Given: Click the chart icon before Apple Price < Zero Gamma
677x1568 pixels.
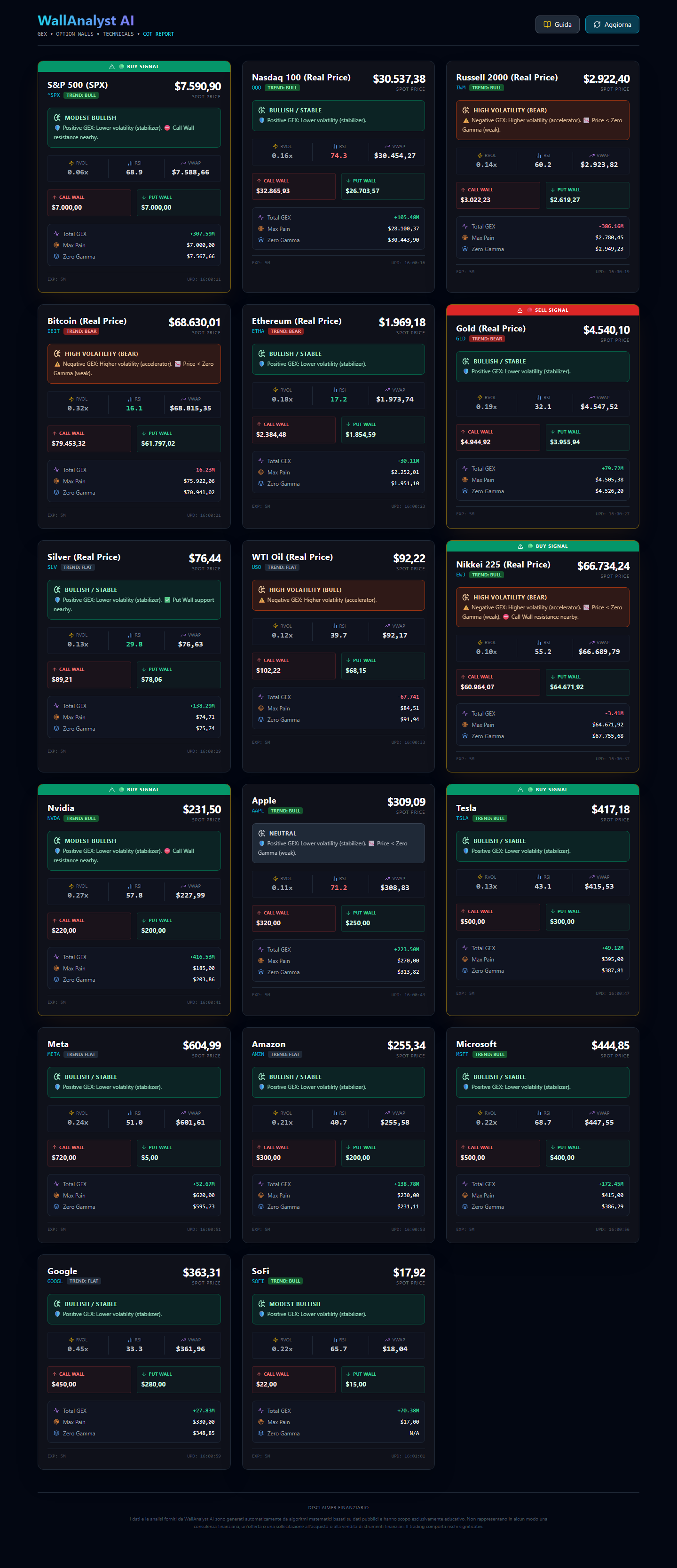Looking at the screenshot, I should coord(371,843).
